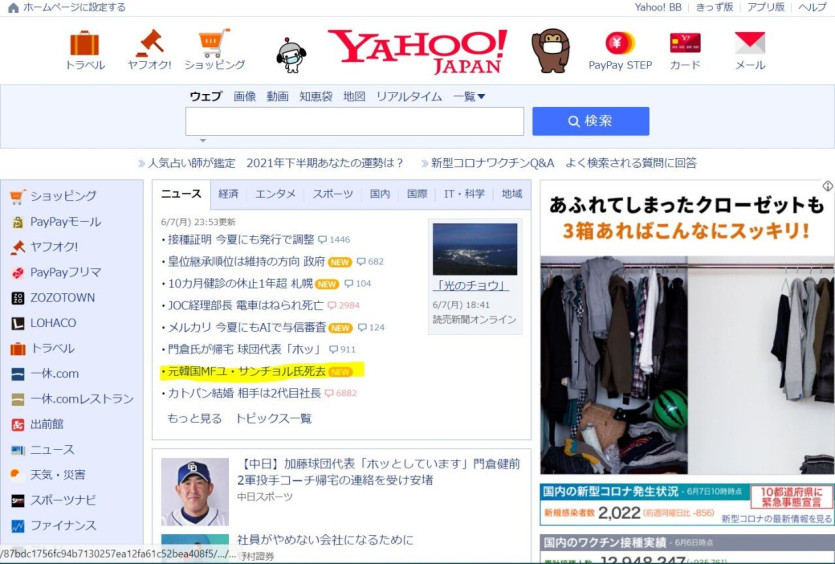835x564 pixels.
Task: Select the 知恵袋 search tab
Action: point(316,96)
